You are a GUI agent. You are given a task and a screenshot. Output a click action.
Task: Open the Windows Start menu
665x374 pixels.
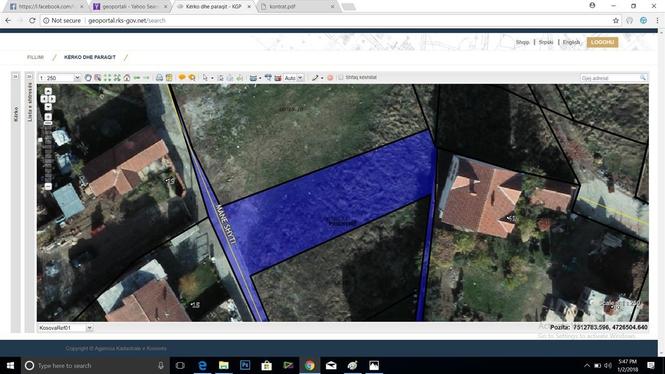[10, 365]
